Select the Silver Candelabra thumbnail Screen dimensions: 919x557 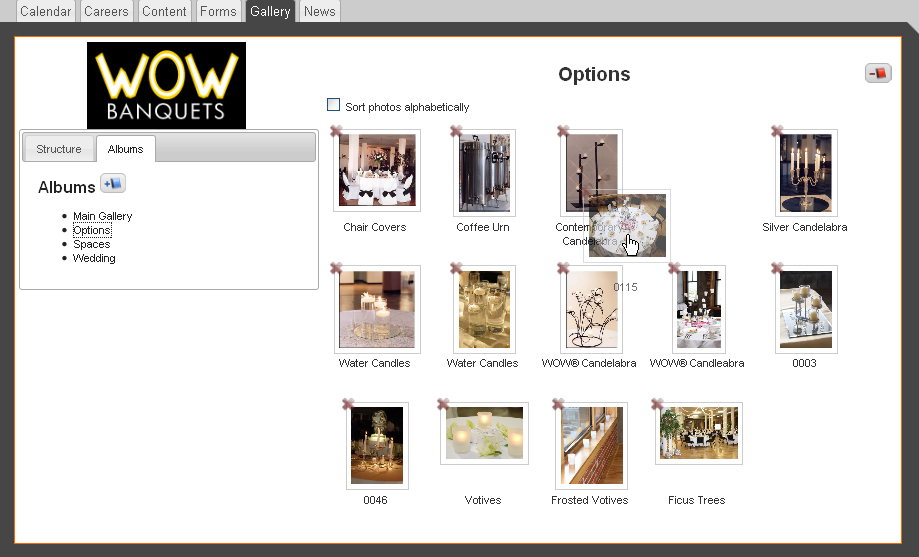pos(806,172)
